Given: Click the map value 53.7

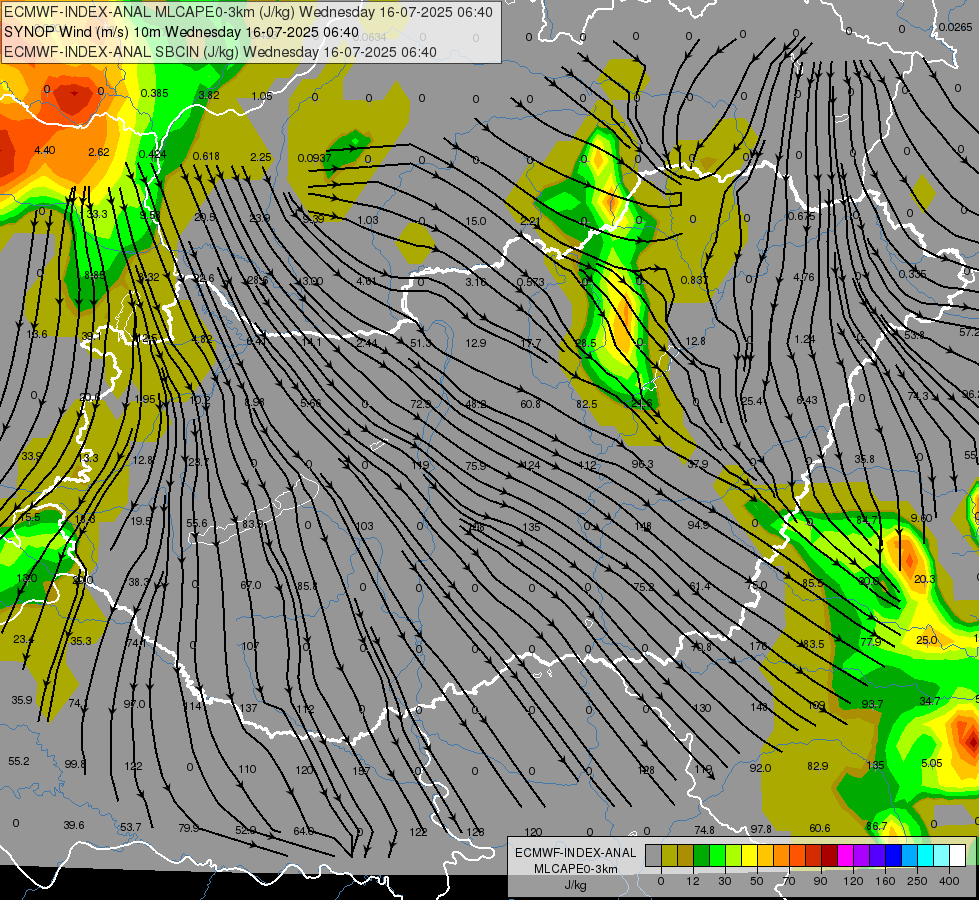Looking at the screenshot, I should pos(130,827).
